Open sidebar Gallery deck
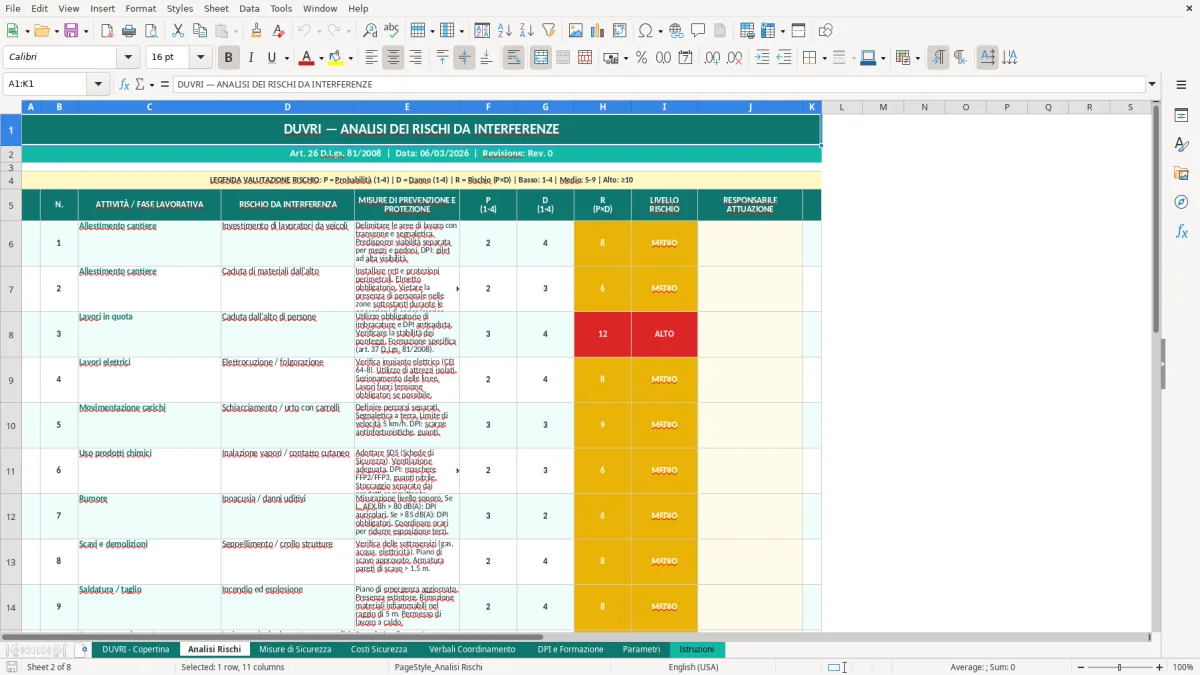 tap(1181, 174)
